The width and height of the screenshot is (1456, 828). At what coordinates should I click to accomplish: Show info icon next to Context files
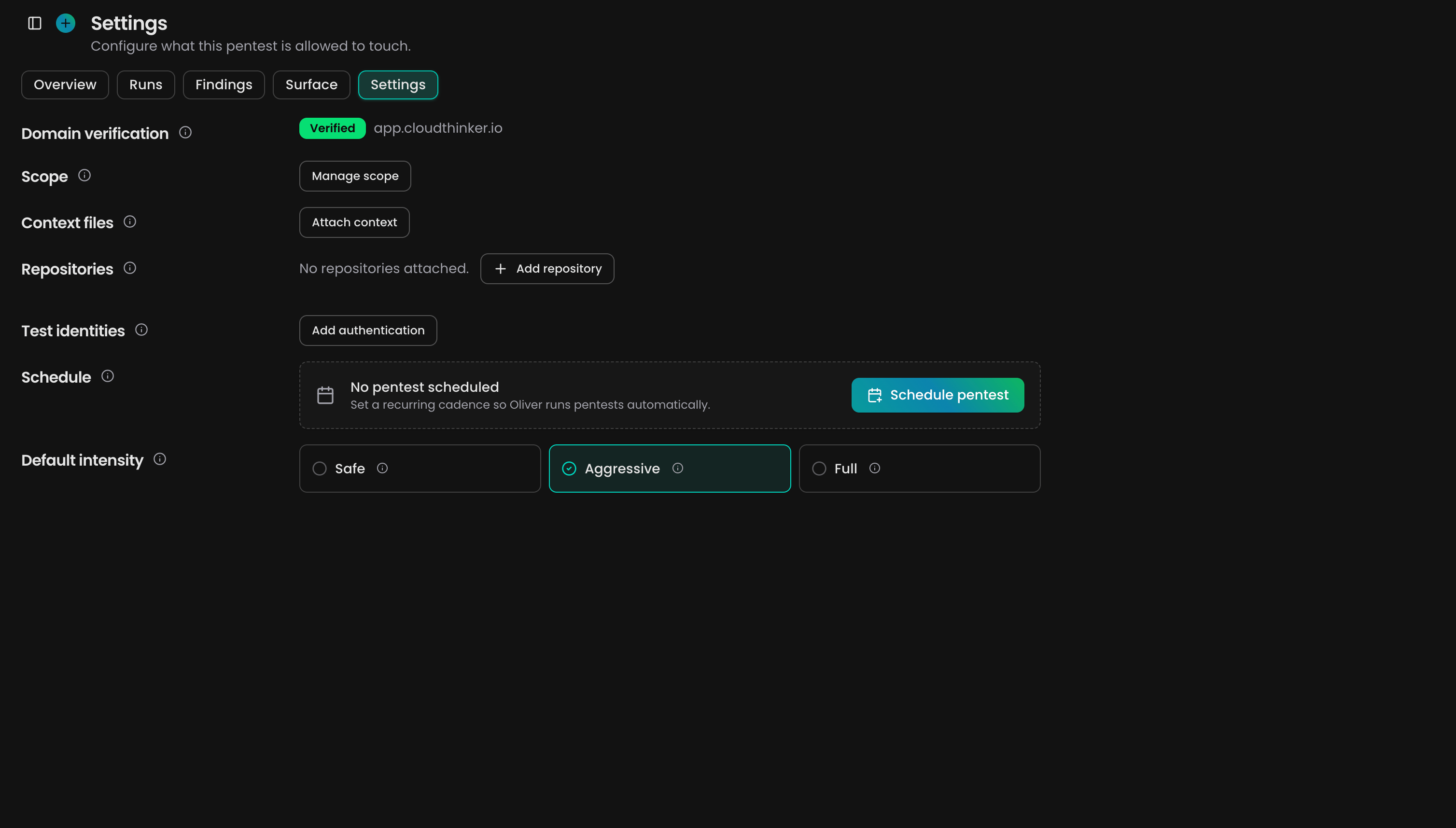[130, 222]
